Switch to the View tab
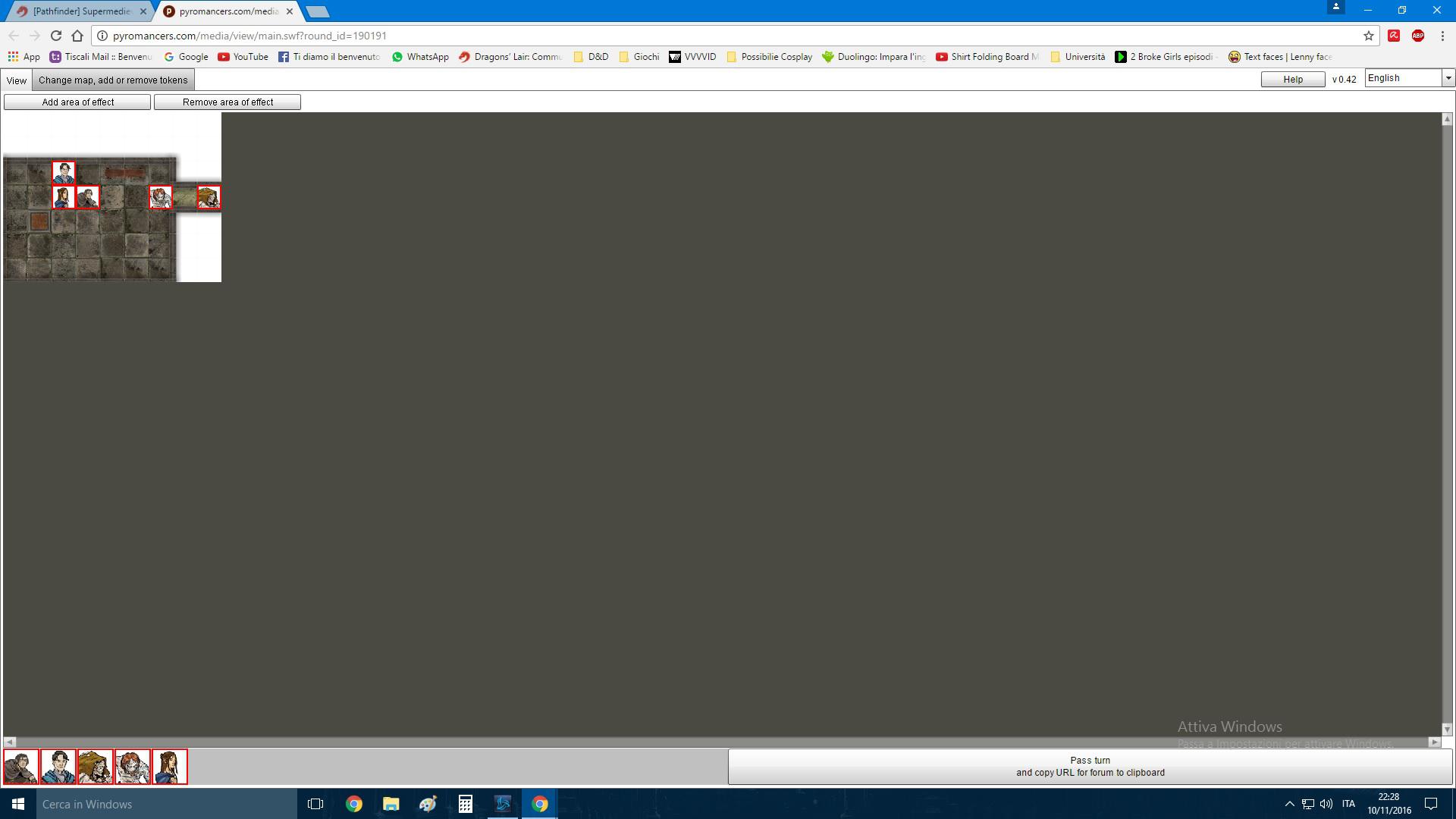Image resolution: width=1456 pixels, height=819 pixels. (17, 80)
